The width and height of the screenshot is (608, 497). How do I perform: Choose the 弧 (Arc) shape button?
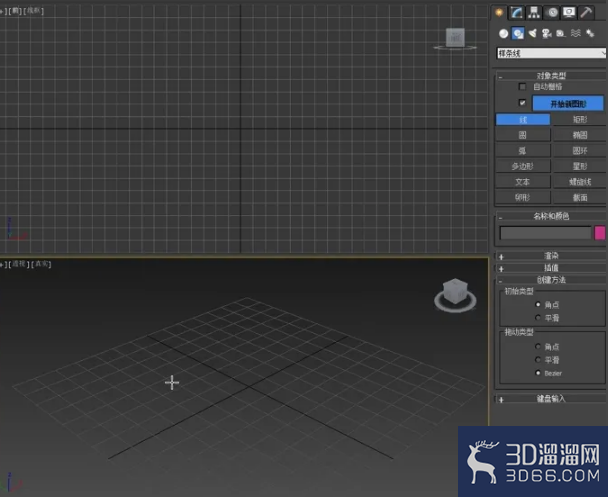(x=523, y=151)
